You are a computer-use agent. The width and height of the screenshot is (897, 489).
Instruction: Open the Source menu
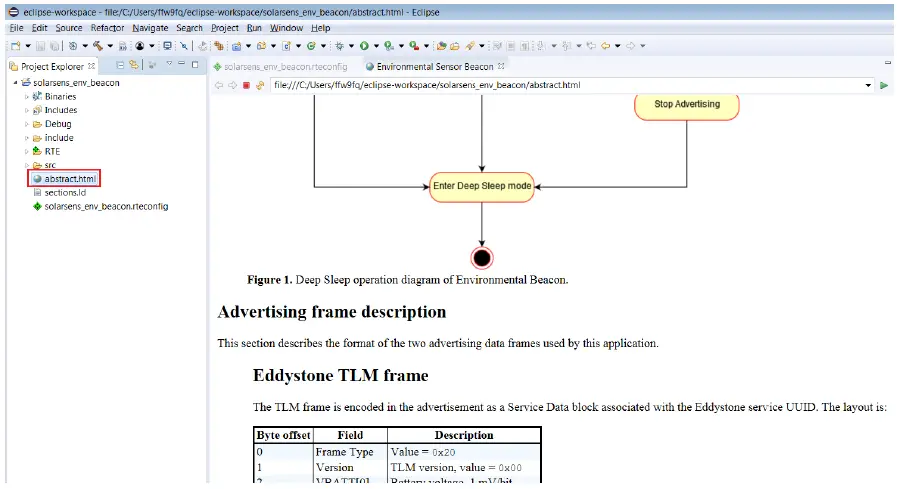pos(69,27)
